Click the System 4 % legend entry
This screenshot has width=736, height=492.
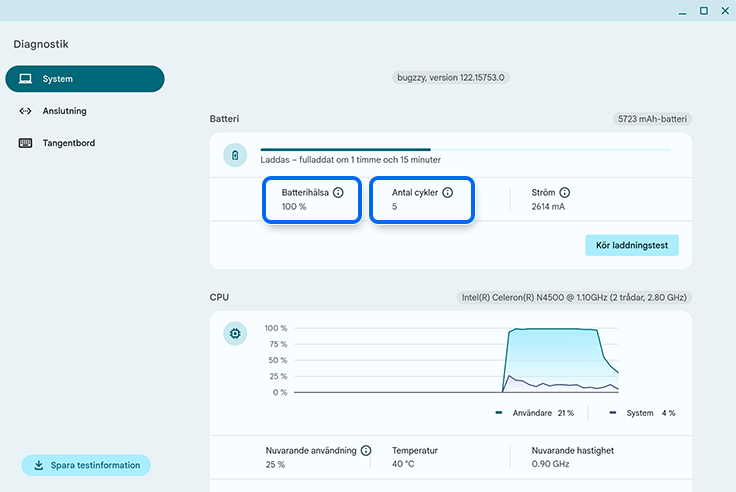point(642,413)
